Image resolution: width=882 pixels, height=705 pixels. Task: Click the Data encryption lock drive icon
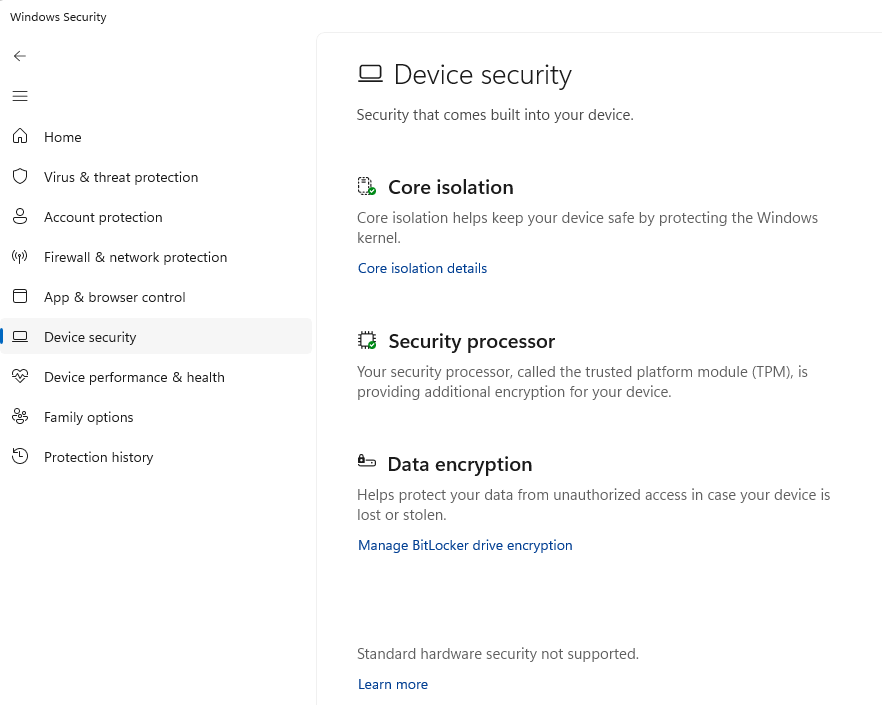click(x=367, y=462)
